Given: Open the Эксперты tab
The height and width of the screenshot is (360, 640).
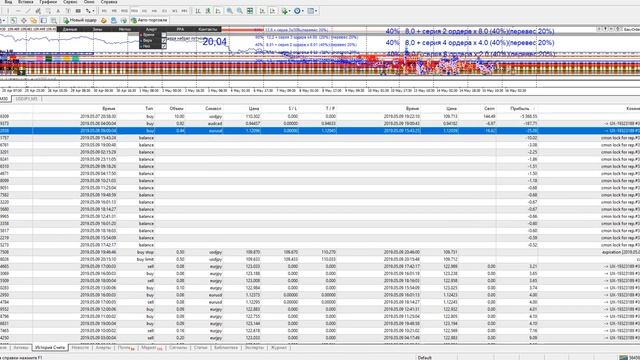Looking at the screenshot, I should click(x=254, y=348).
